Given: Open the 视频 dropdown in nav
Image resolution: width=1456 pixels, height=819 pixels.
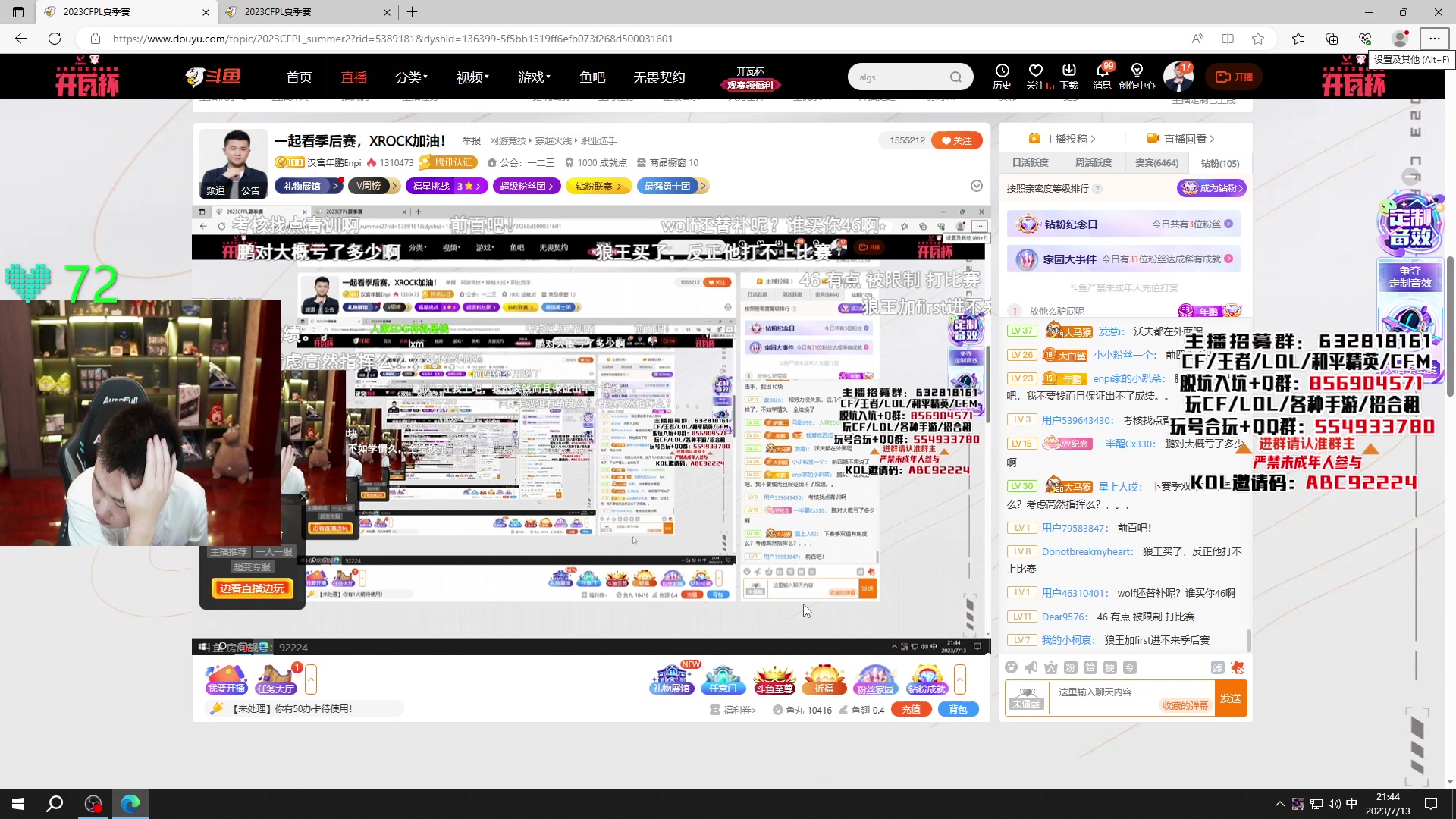Looking at the screenshot, I should pyautogui.click(x=472, y=77).
